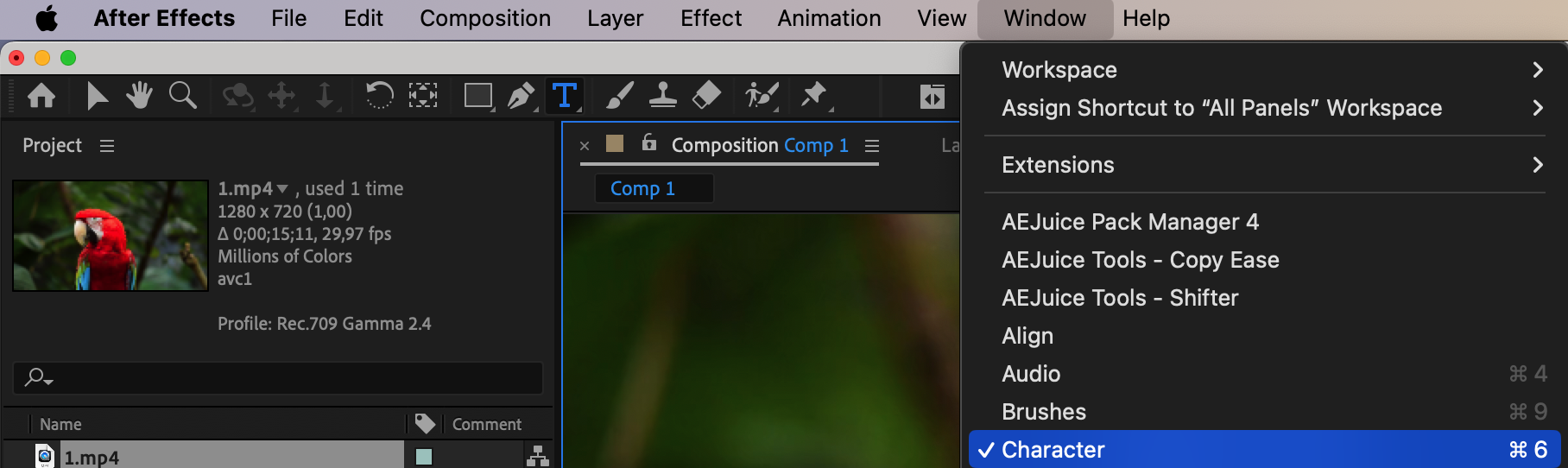Choose Align from the Window menu
This screenshot has width=1568, height=468.
click(x=1027, y=336)
